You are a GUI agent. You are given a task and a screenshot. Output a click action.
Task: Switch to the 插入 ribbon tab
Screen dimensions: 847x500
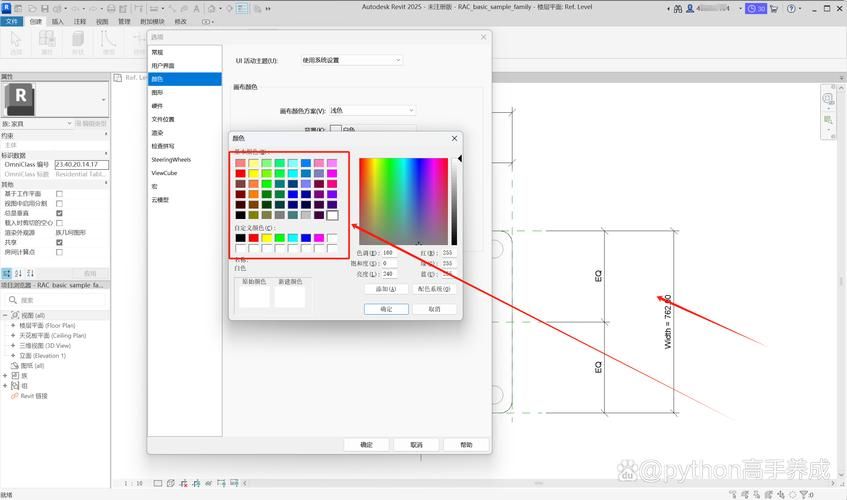58,22
